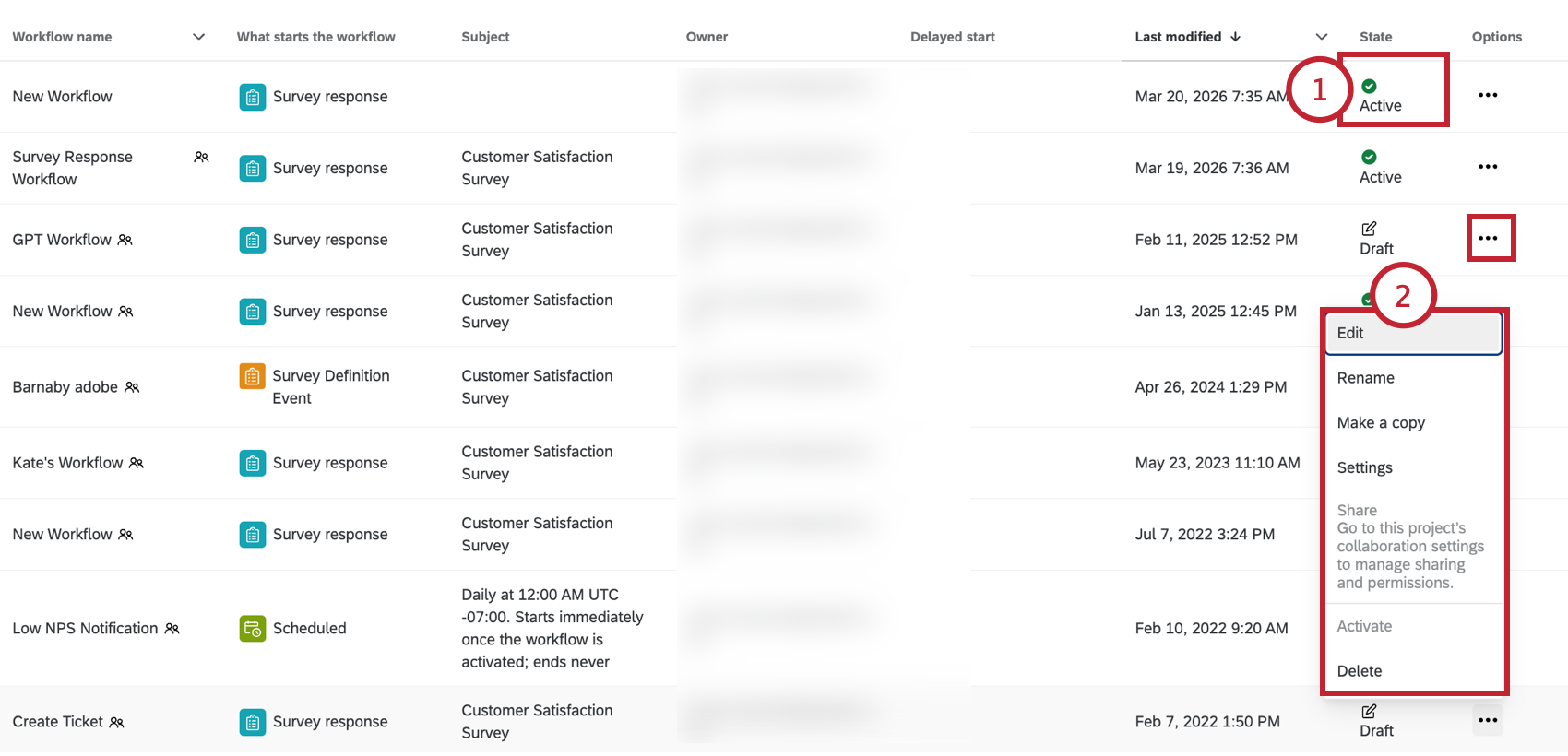Click the Draft pencil icon on Create Ticket row
Screen dimensions: 1568x756
[x=1369, y=711]
